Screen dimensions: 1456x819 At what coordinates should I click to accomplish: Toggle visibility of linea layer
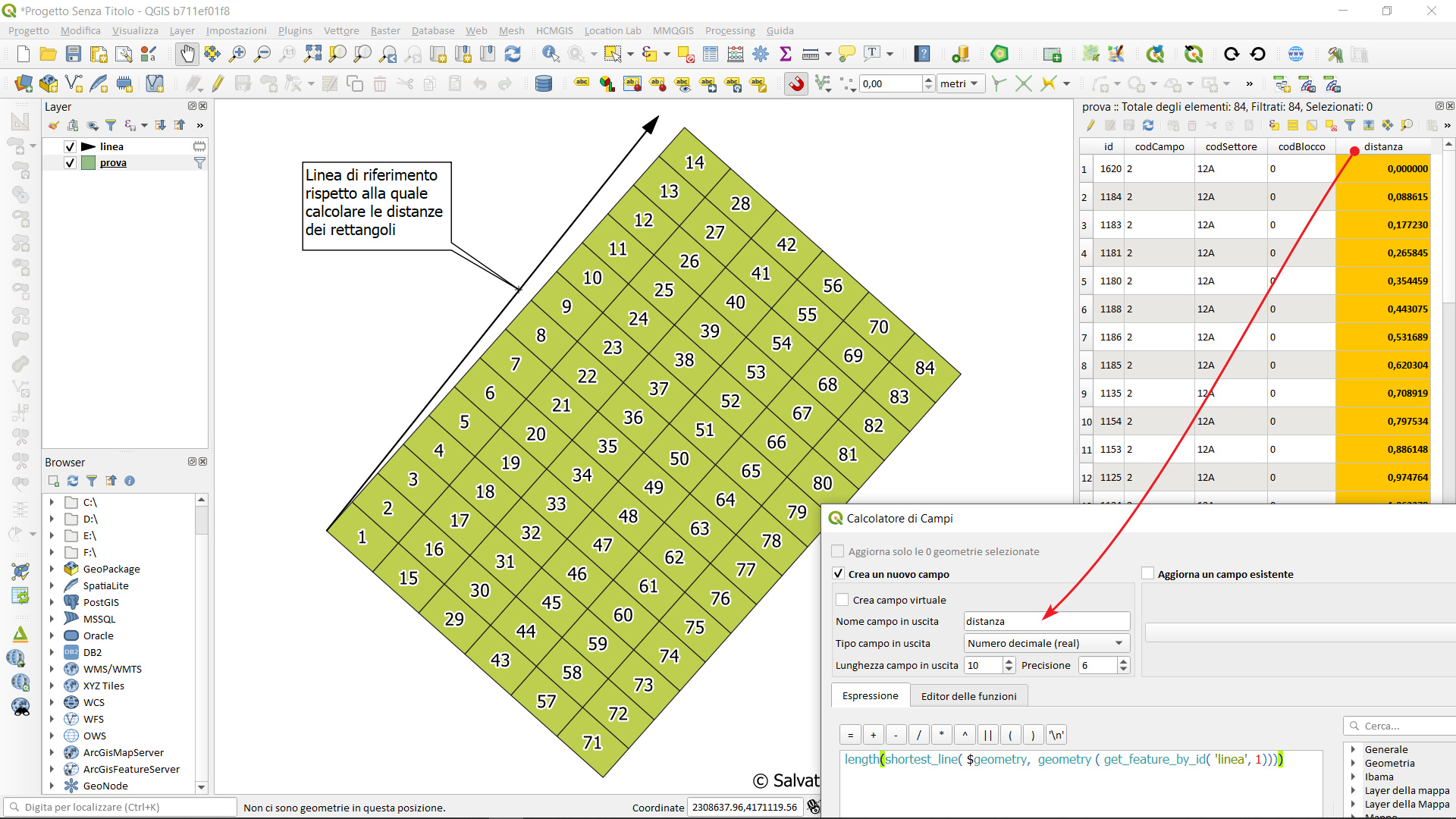[70, 146]
